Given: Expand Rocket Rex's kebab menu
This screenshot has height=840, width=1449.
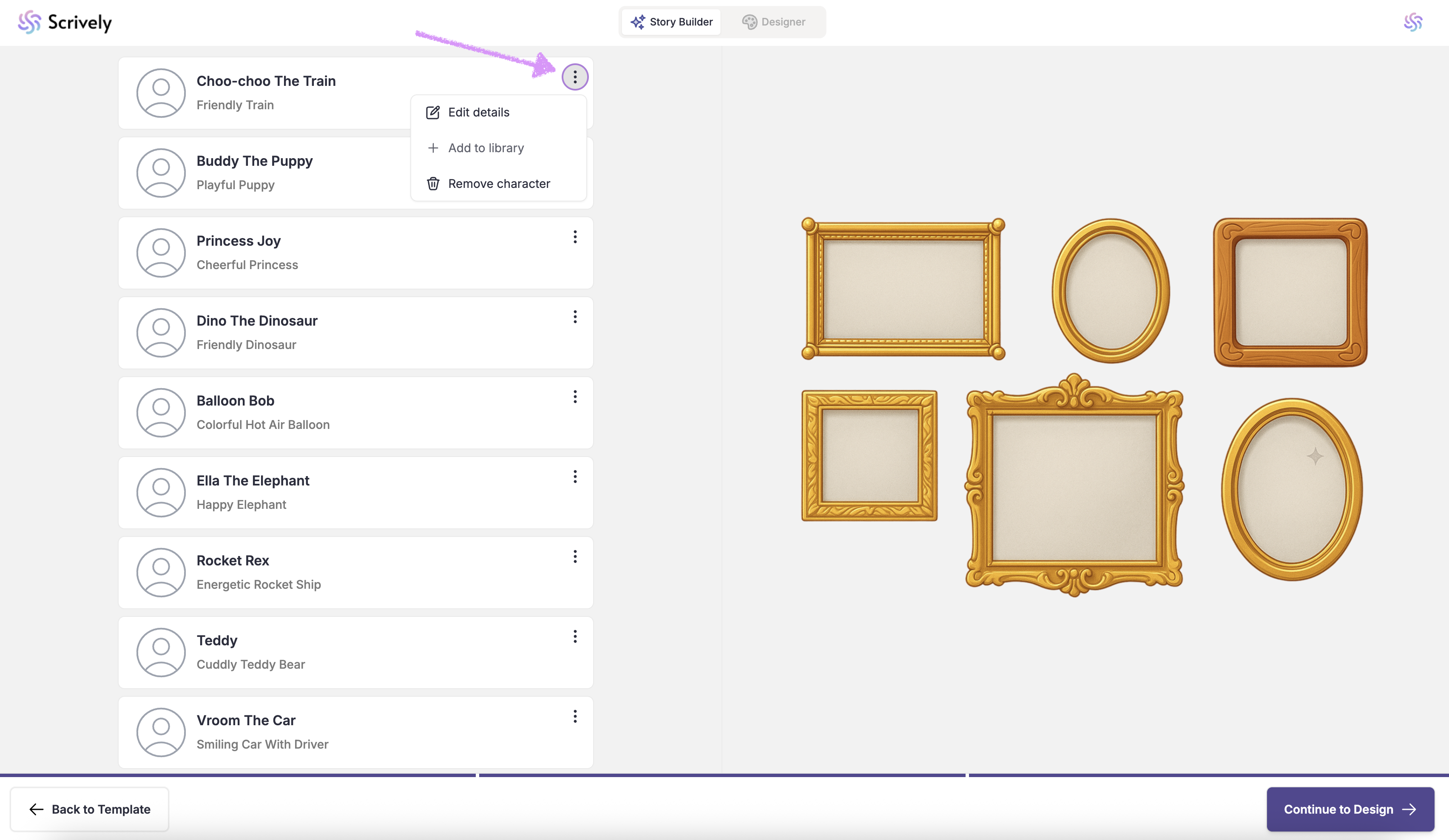Looking at the screenshot, I should [x=574, y=556].
